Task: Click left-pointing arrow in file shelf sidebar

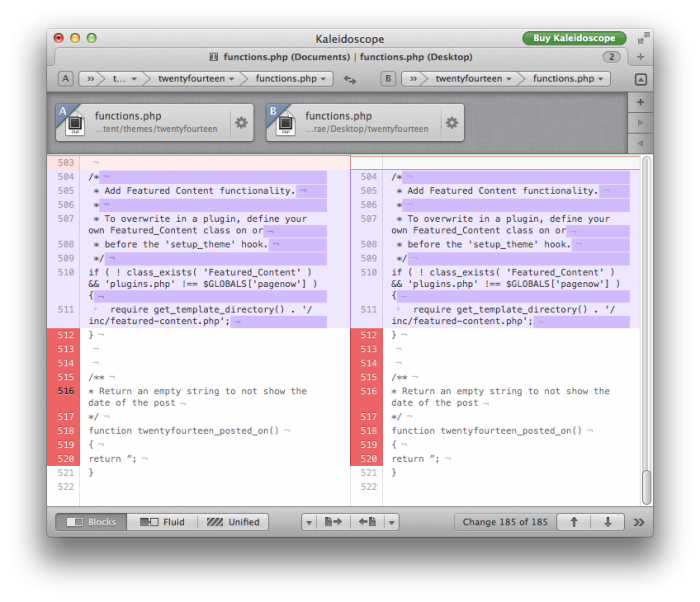Action: pos(641,143)
